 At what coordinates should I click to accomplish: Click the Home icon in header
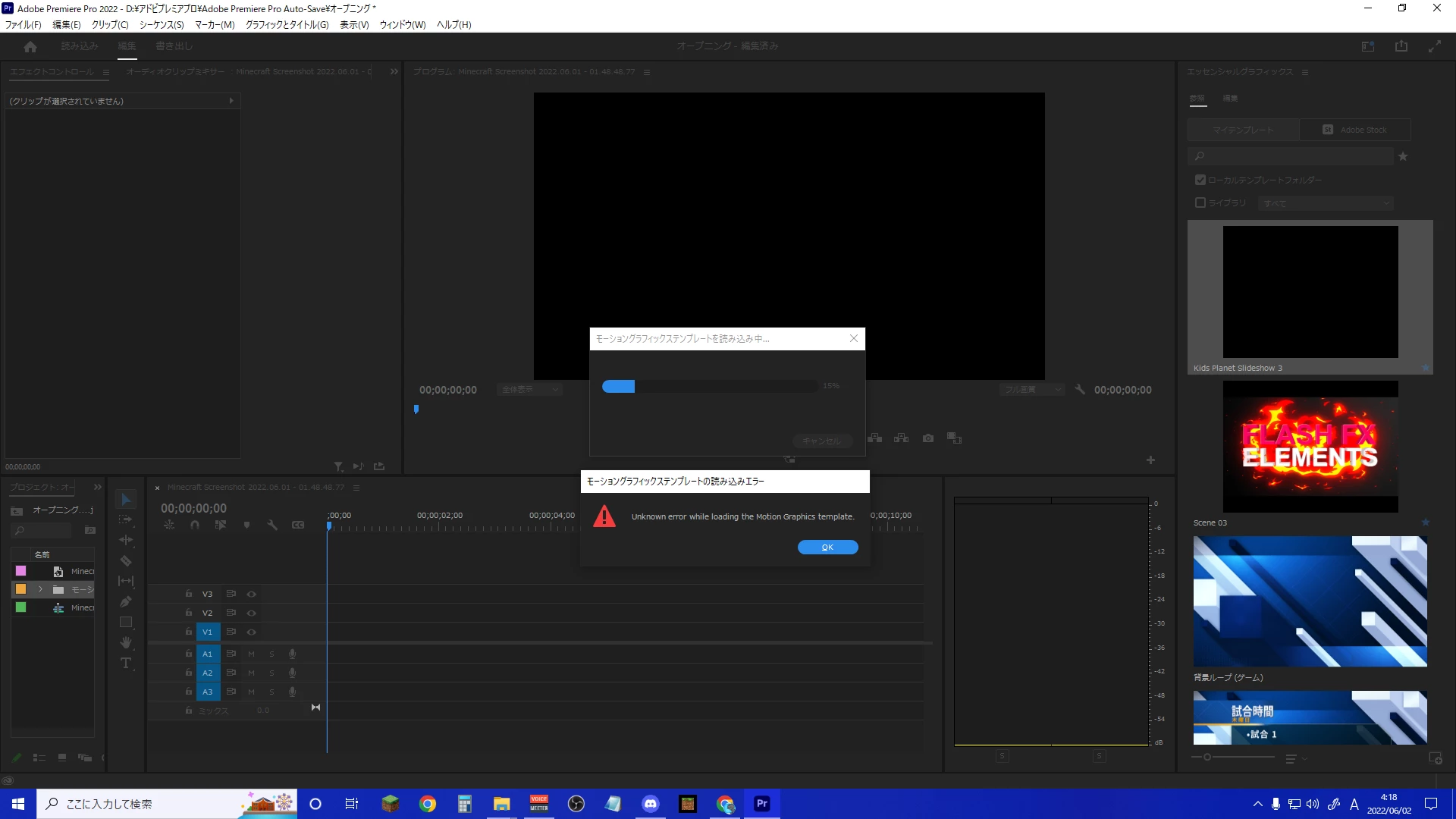pyautogui.click(x=30, y=46)
